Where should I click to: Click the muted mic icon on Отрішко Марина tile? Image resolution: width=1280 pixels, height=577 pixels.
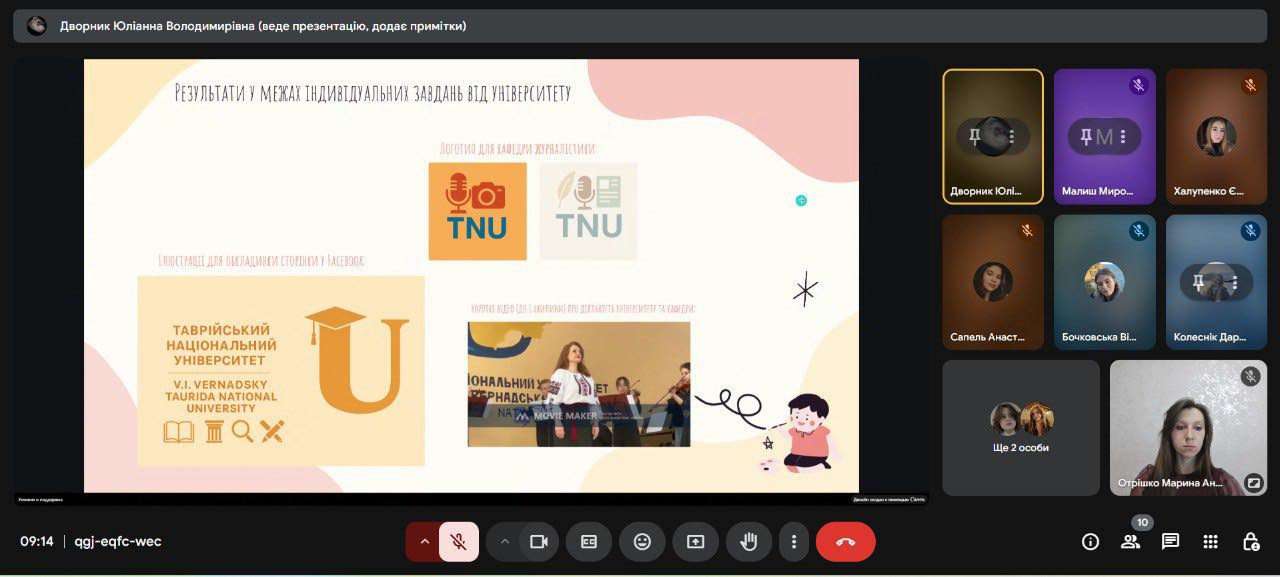(1250, 376)
